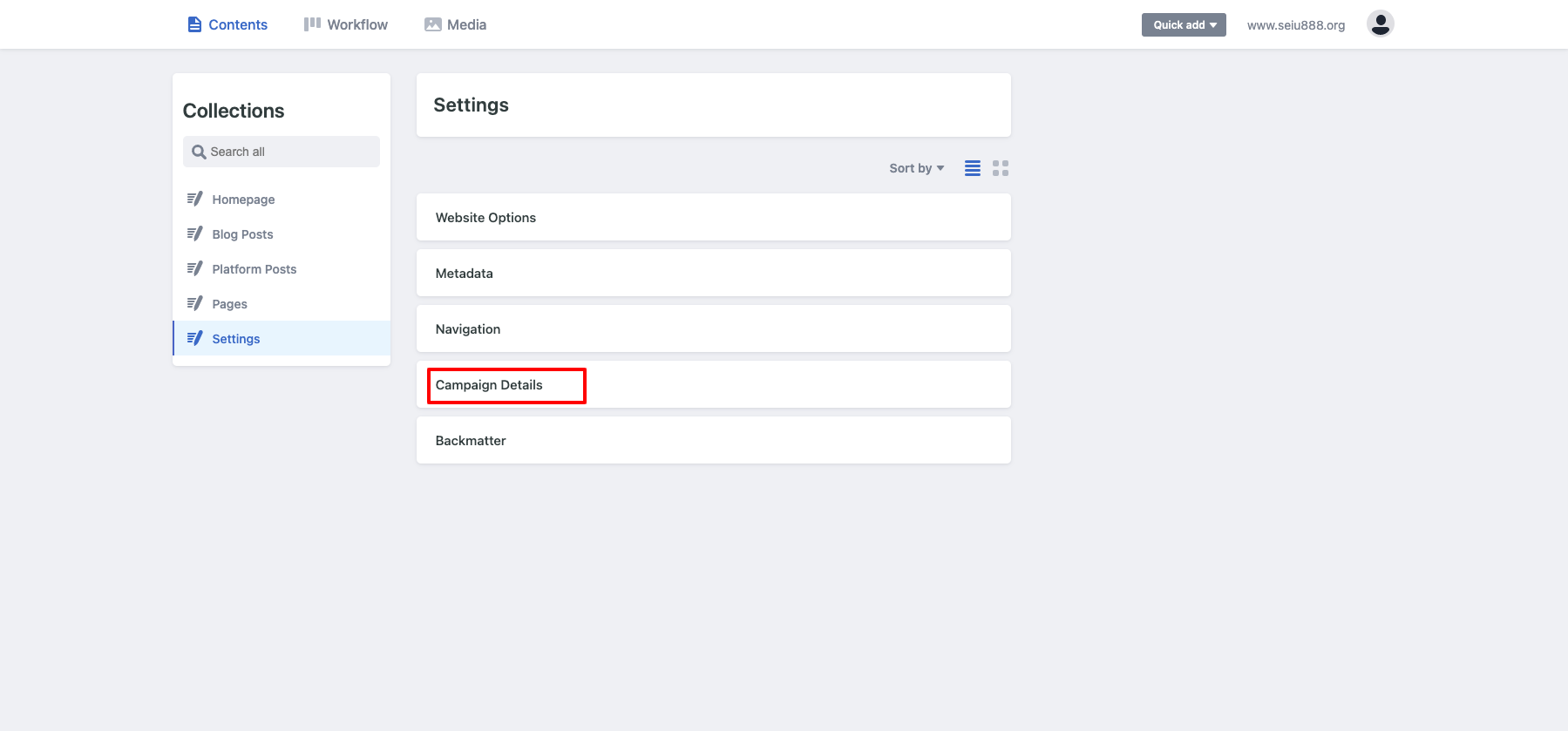Open the user account avatar menu

click(1381, 24)
